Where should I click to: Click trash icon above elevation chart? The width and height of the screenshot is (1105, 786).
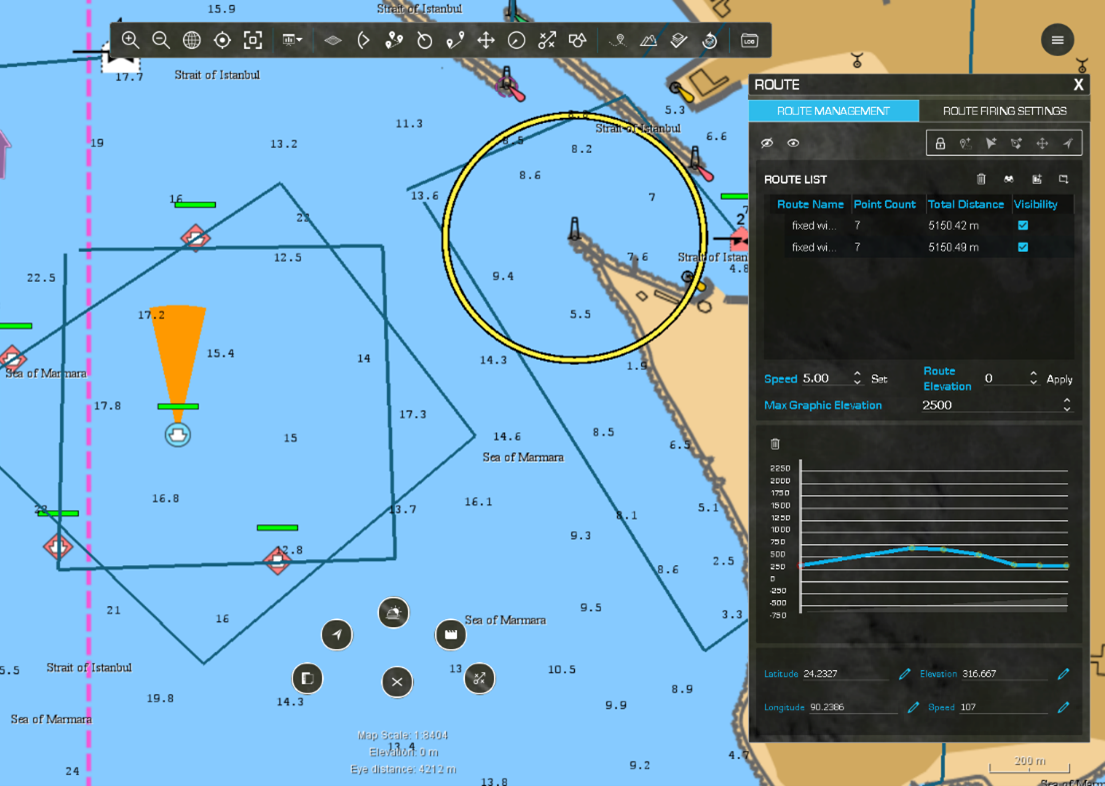click(775, 444)
